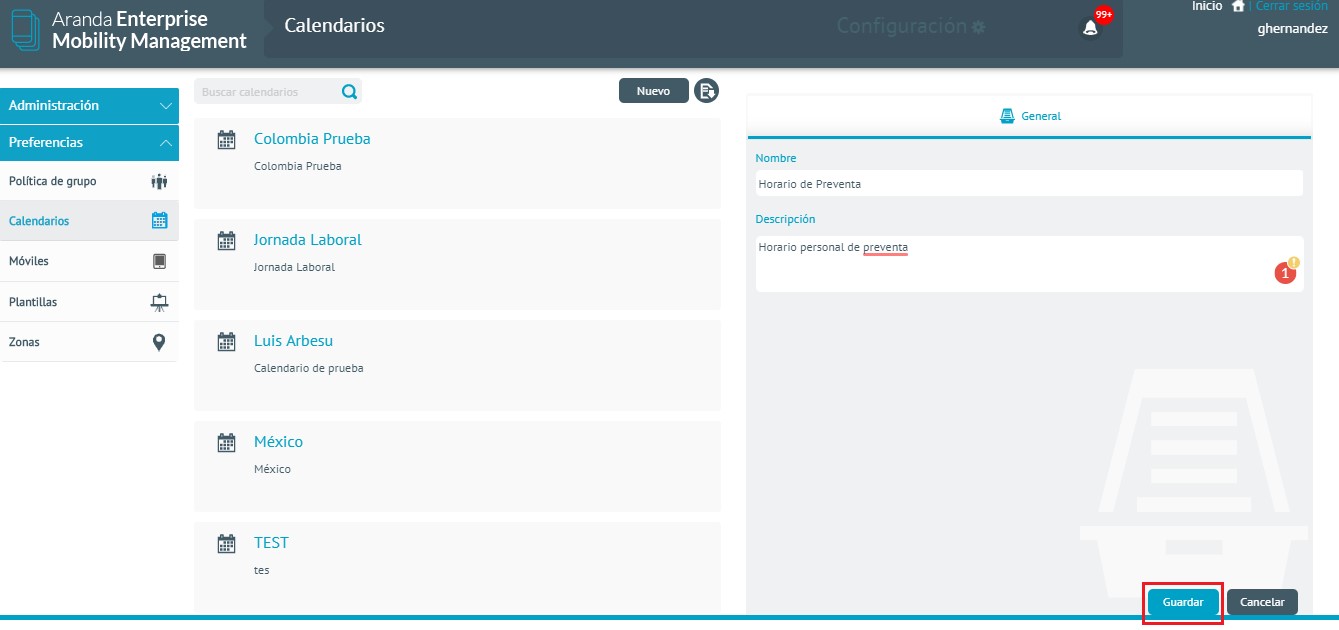Click the Calendarios sidebar calendar icon
1339x630 pixels.
(x=159, y=221)
